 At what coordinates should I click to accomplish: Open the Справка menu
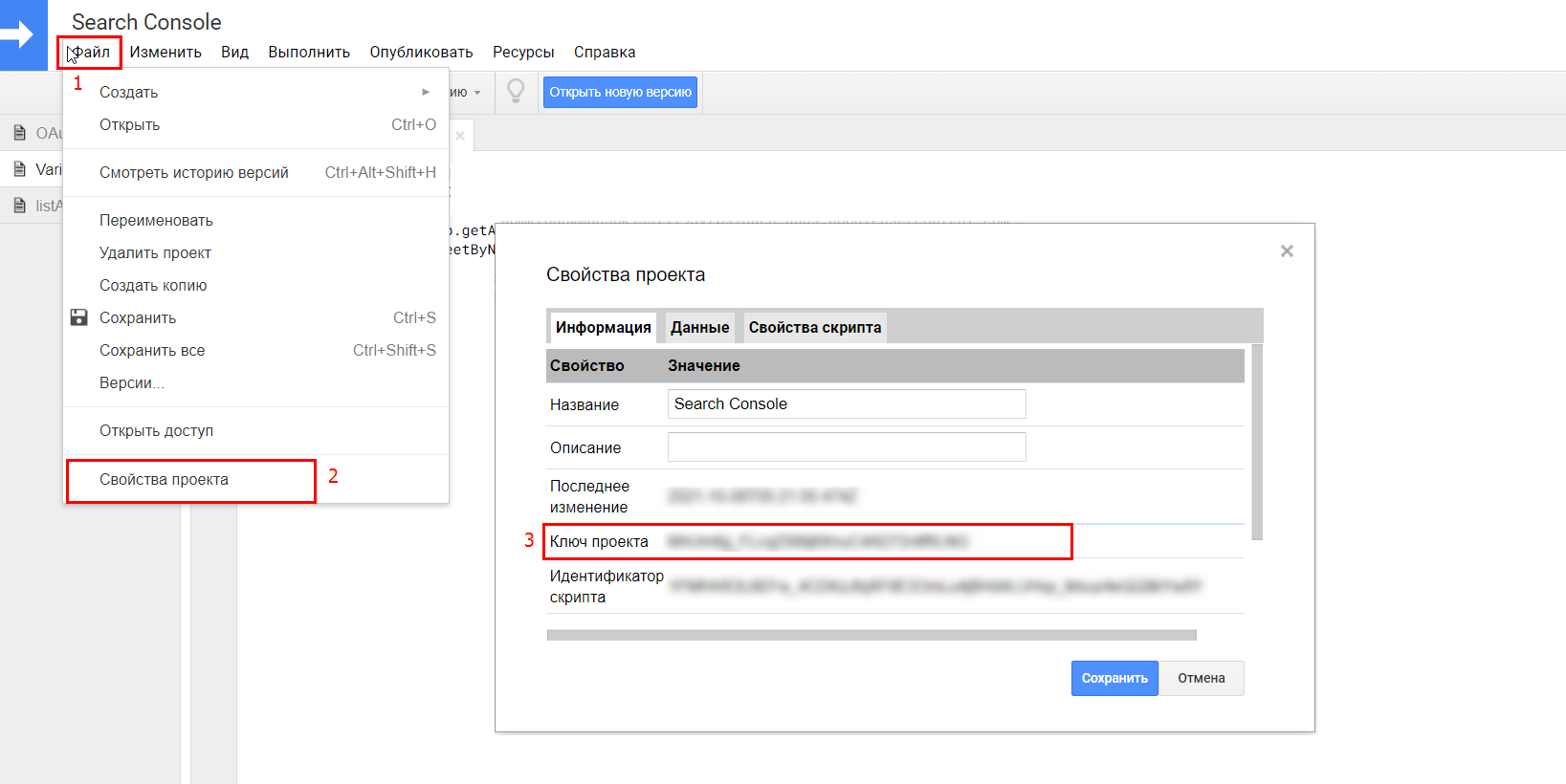pyautogui.click(x=605, y=53)
